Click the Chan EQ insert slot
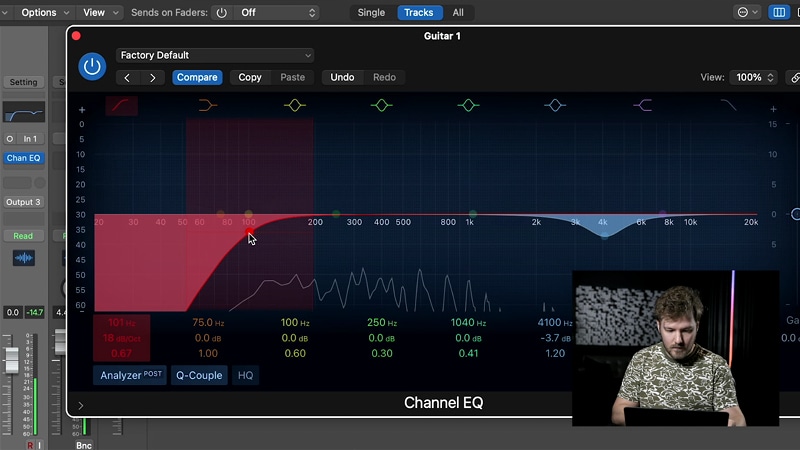This screenshot has height=450, width=800. click(x=23, y=158)
